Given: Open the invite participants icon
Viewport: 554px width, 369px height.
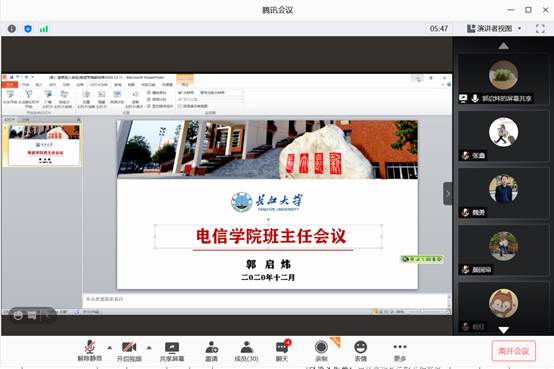Looking at the screenshot, I should [x=211, y=351].
